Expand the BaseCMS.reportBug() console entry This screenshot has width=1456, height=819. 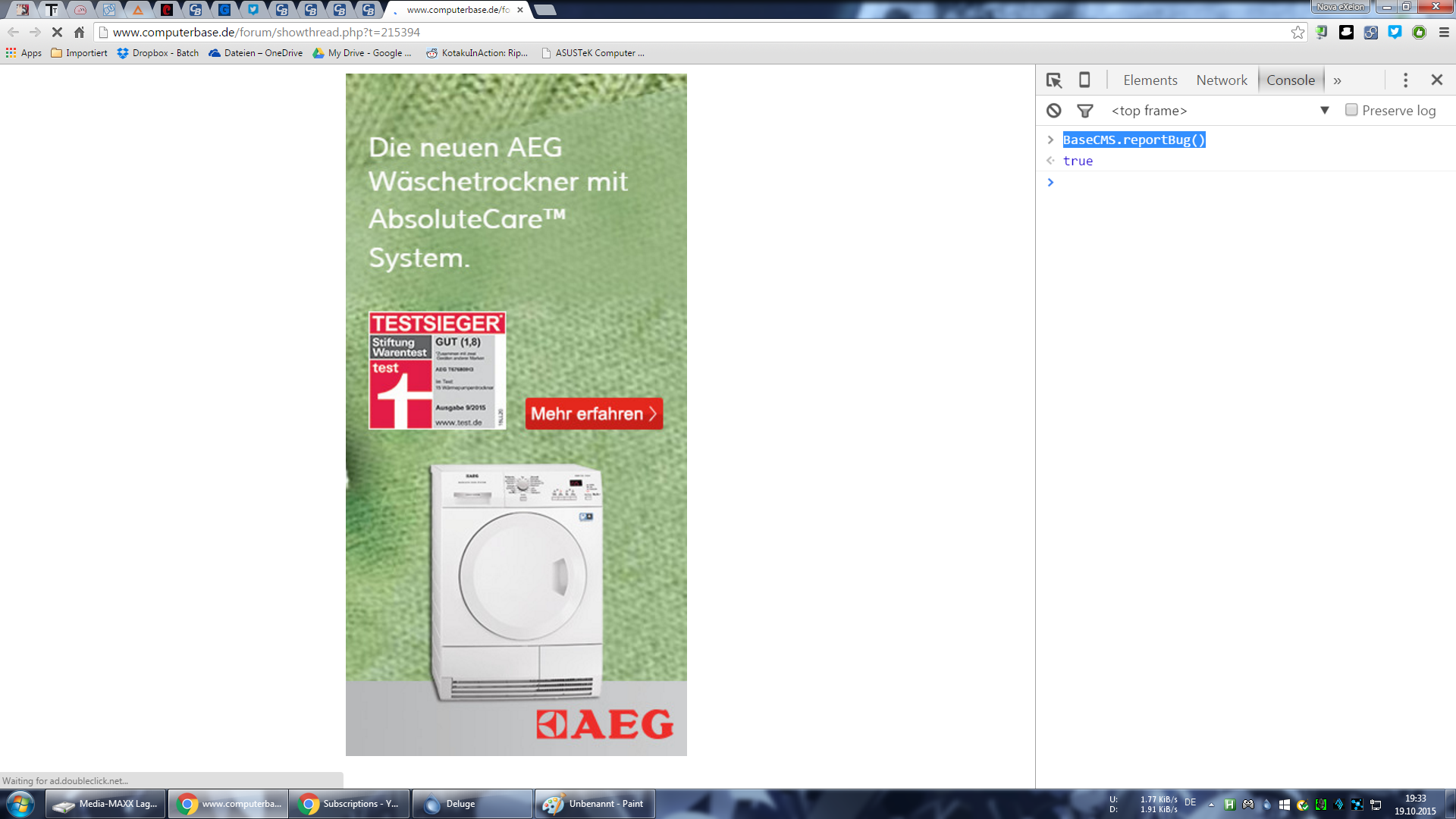click(x=1050, y=140)
